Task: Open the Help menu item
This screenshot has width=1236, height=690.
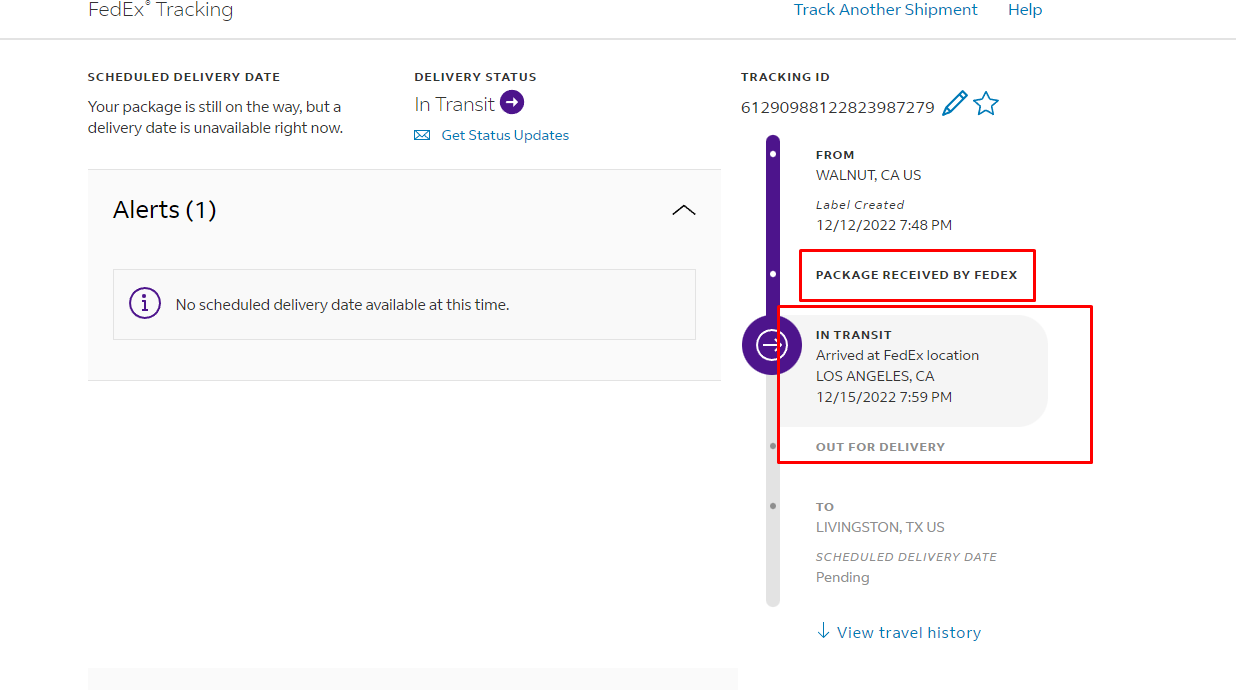Action: 1024,10
